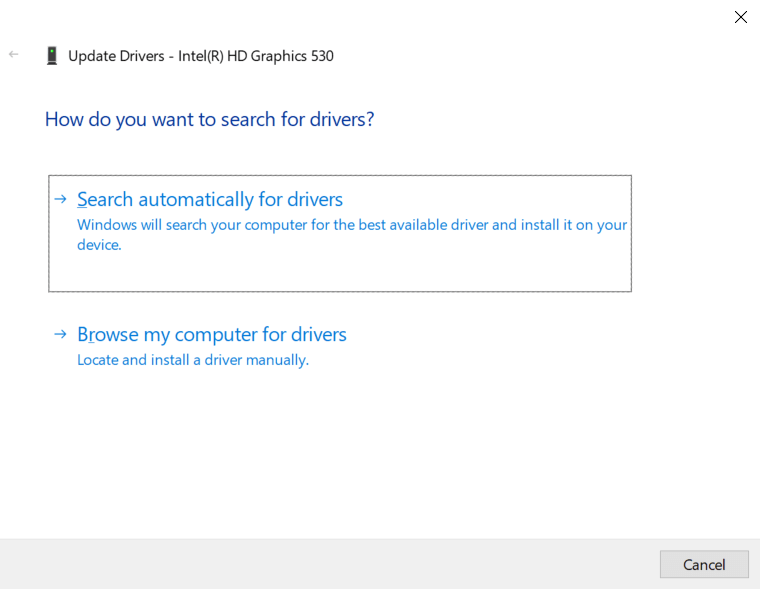
Task: Select Browse my computer for drivers
Action: point(212,334)
